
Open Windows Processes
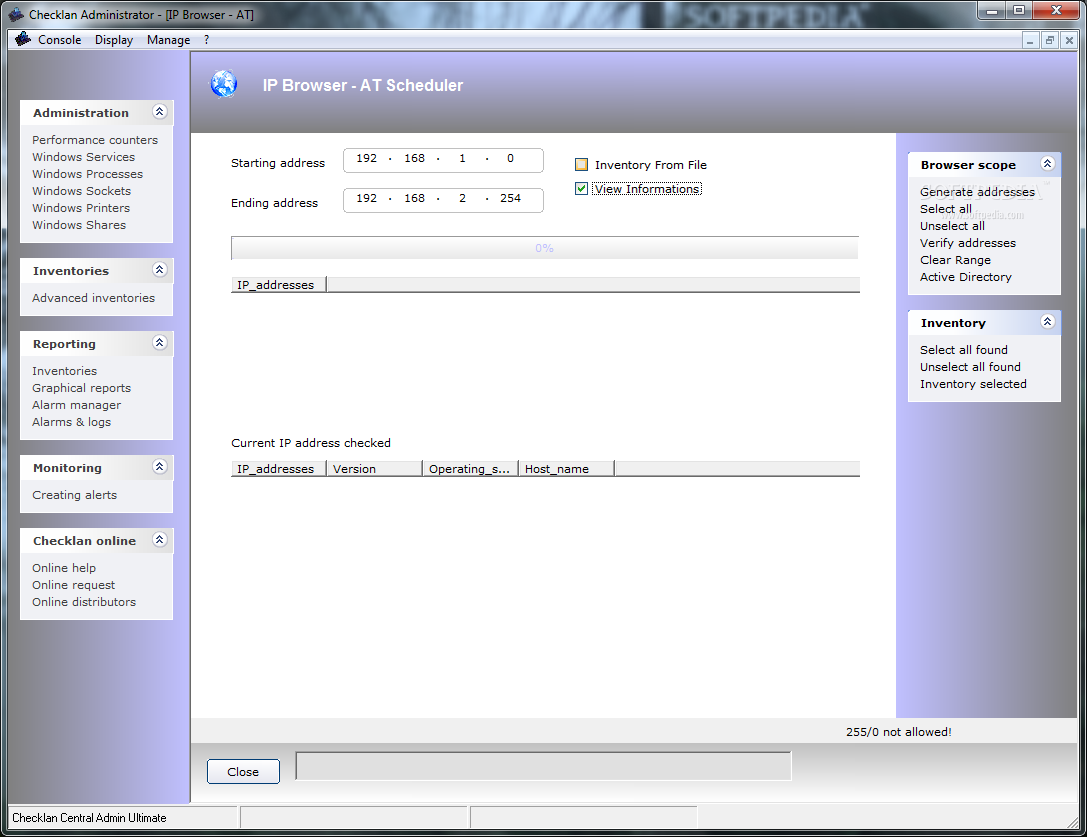click(x=87, y=174)
